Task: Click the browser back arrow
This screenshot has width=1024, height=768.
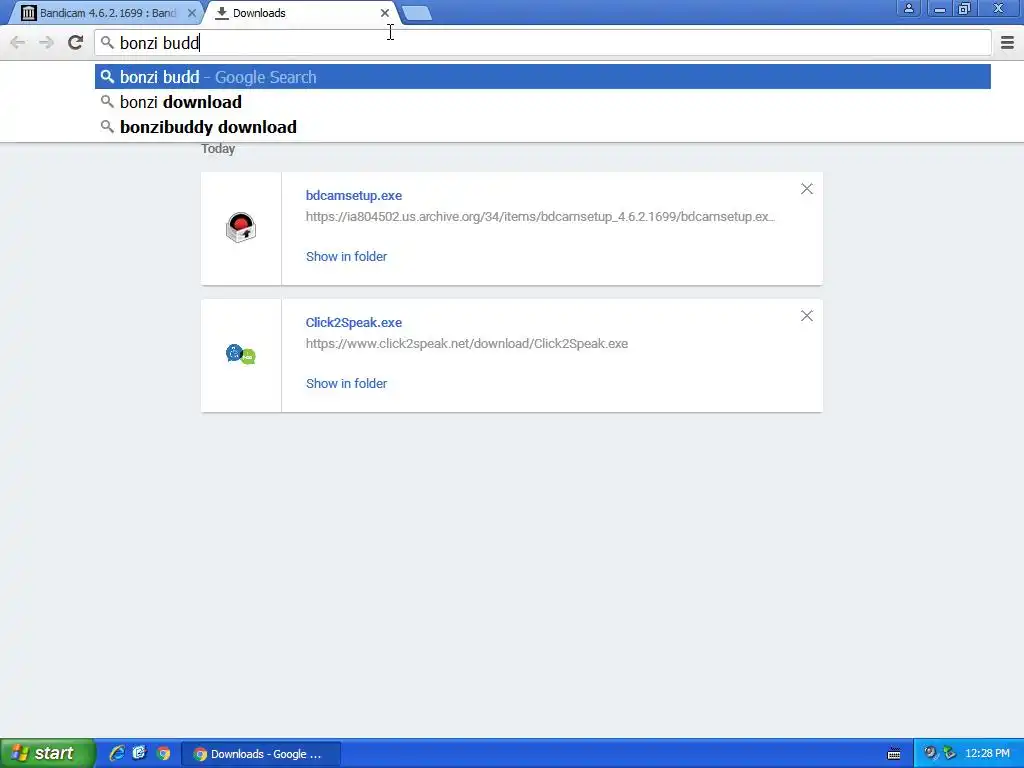Action: tap(18, 43)
